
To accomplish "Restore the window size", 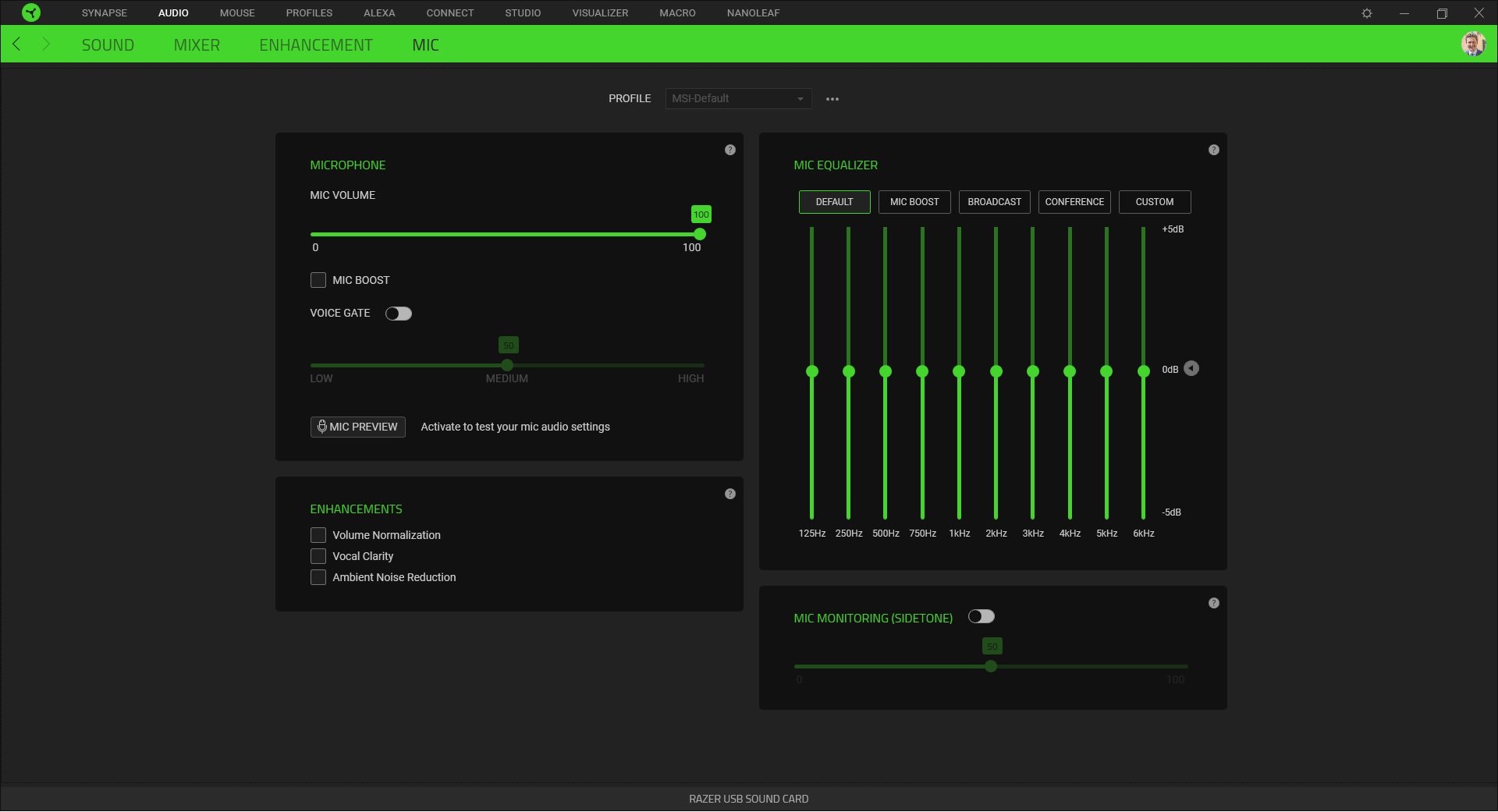I will click(1442, 13).
